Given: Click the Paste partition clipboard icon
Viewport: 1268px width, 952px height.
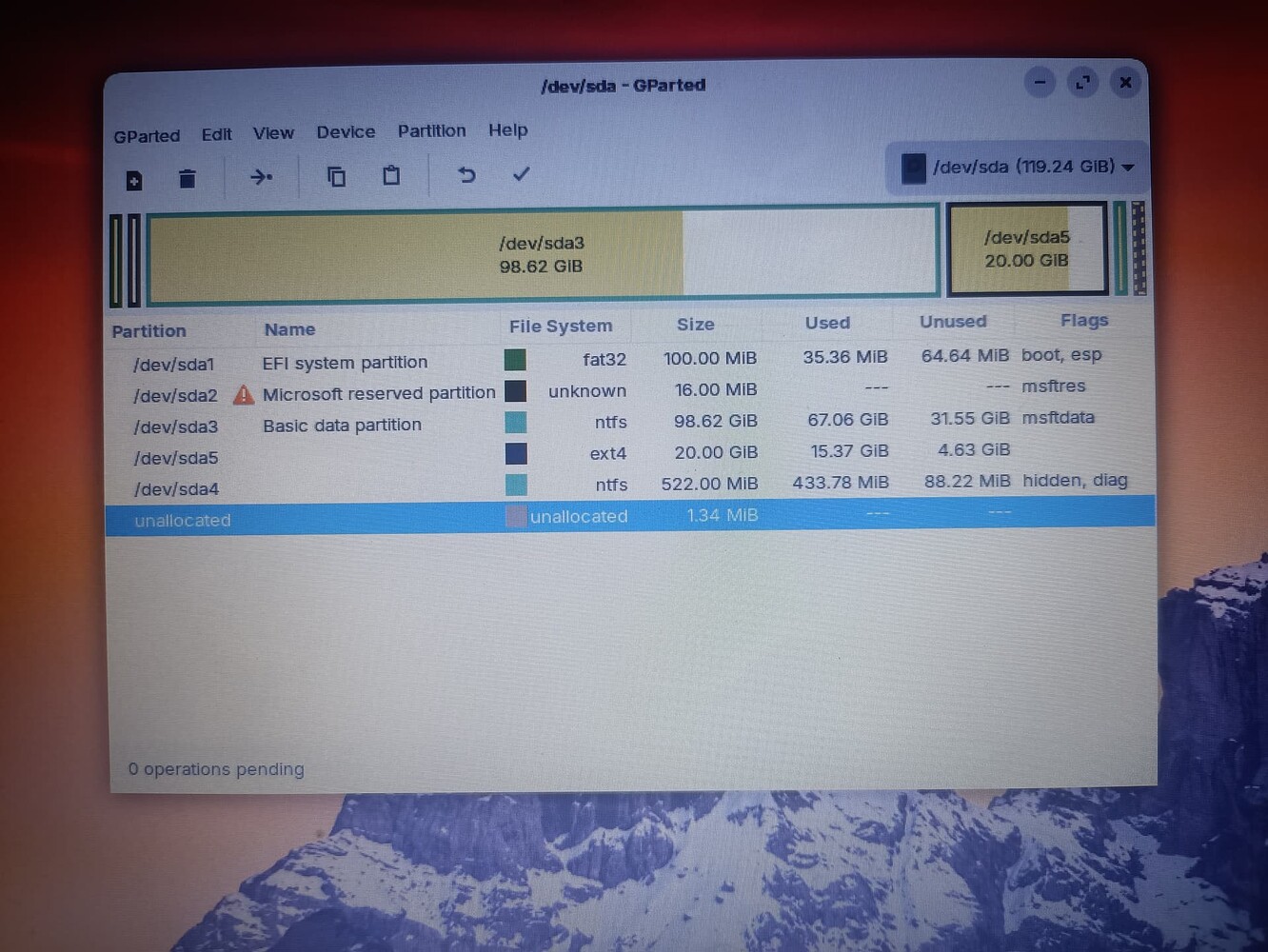Looking at the screenshot, I should coord(391,176).
